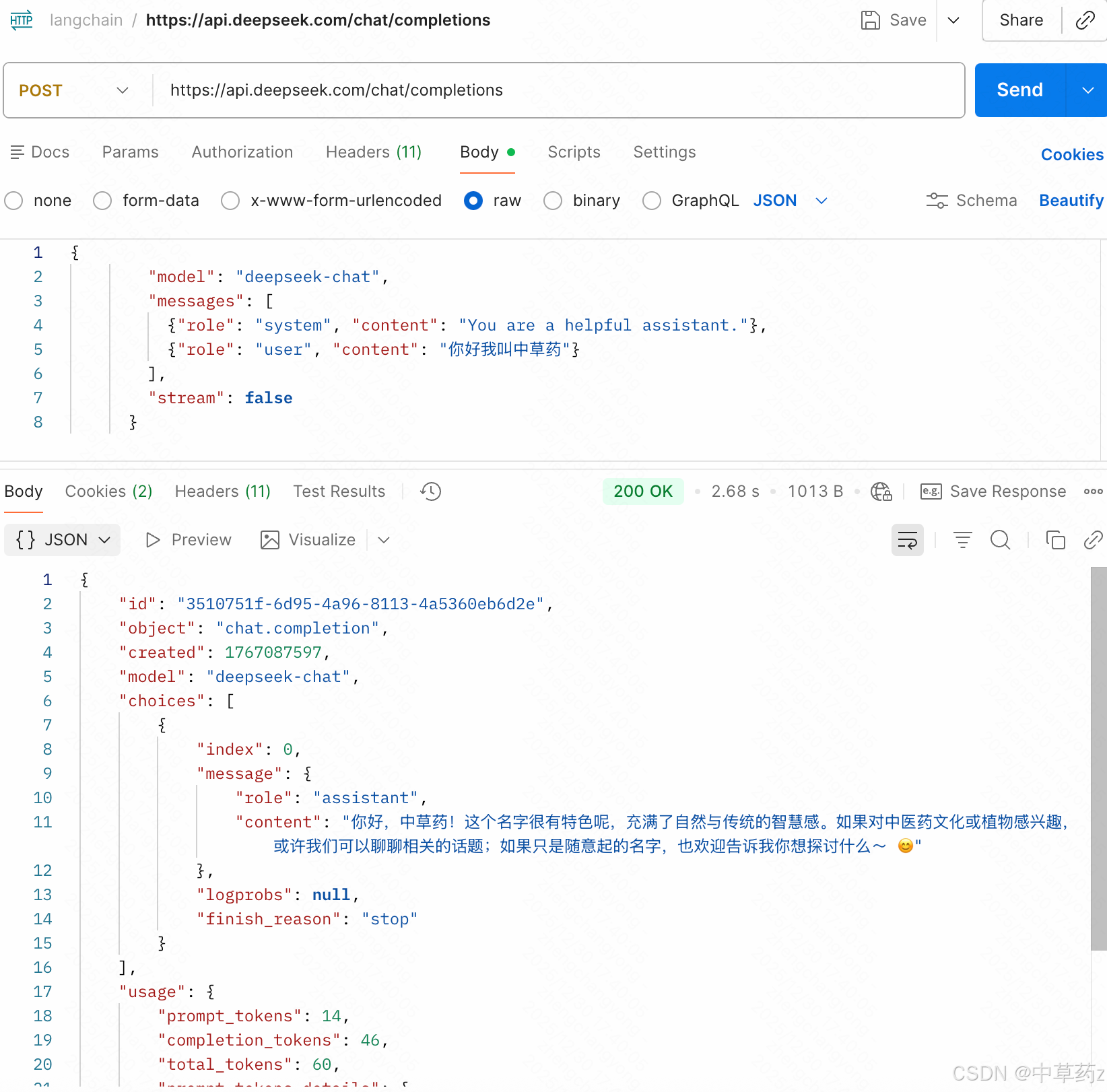Open the Test Results tab
1107x1092 pixels.
[339, 491]
